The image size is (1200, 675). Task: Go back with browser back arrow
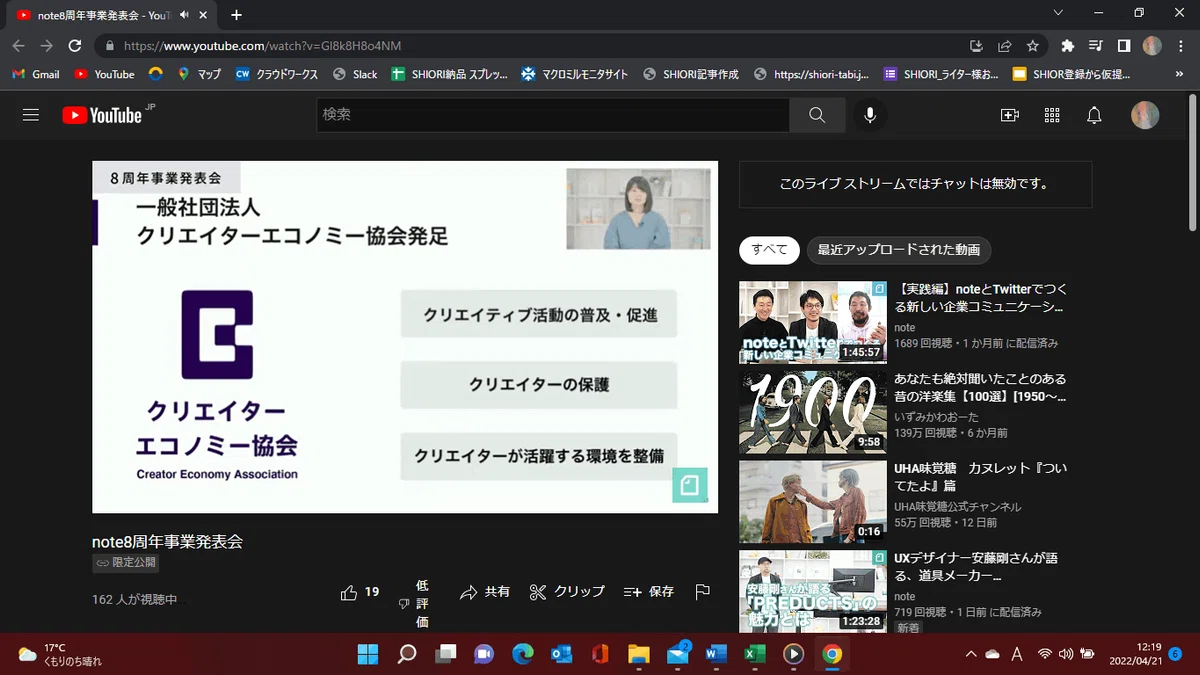point(18,46)
